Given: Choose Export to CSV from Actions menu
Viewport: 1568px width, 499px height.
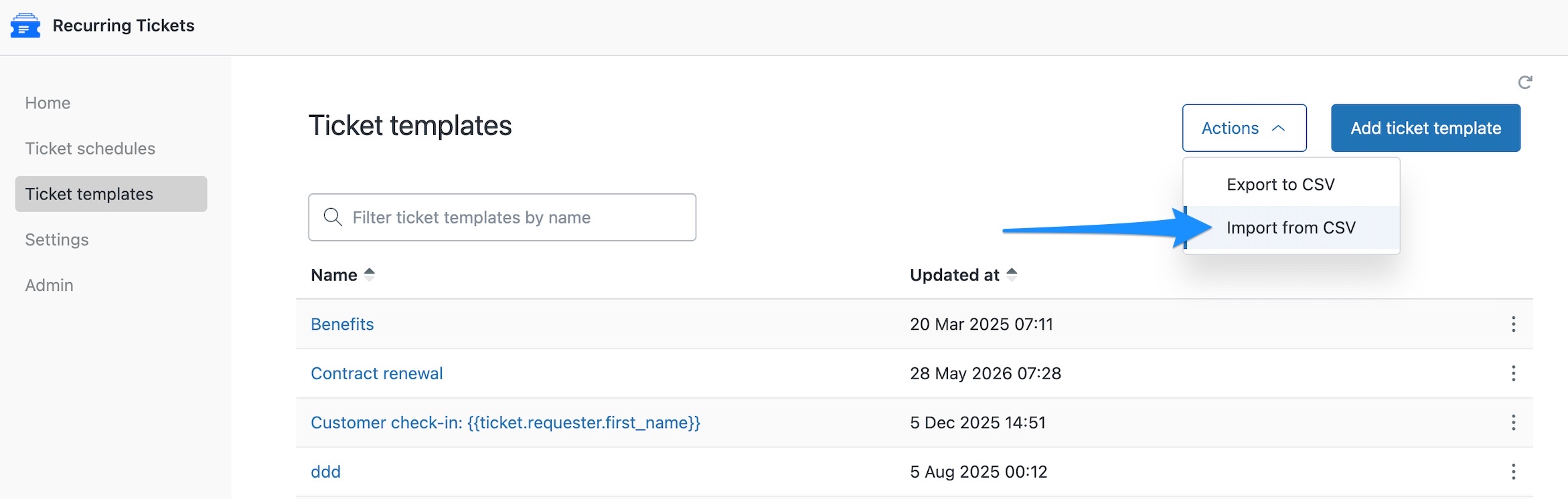Looking at the screenshot, I should point(1291,185).
